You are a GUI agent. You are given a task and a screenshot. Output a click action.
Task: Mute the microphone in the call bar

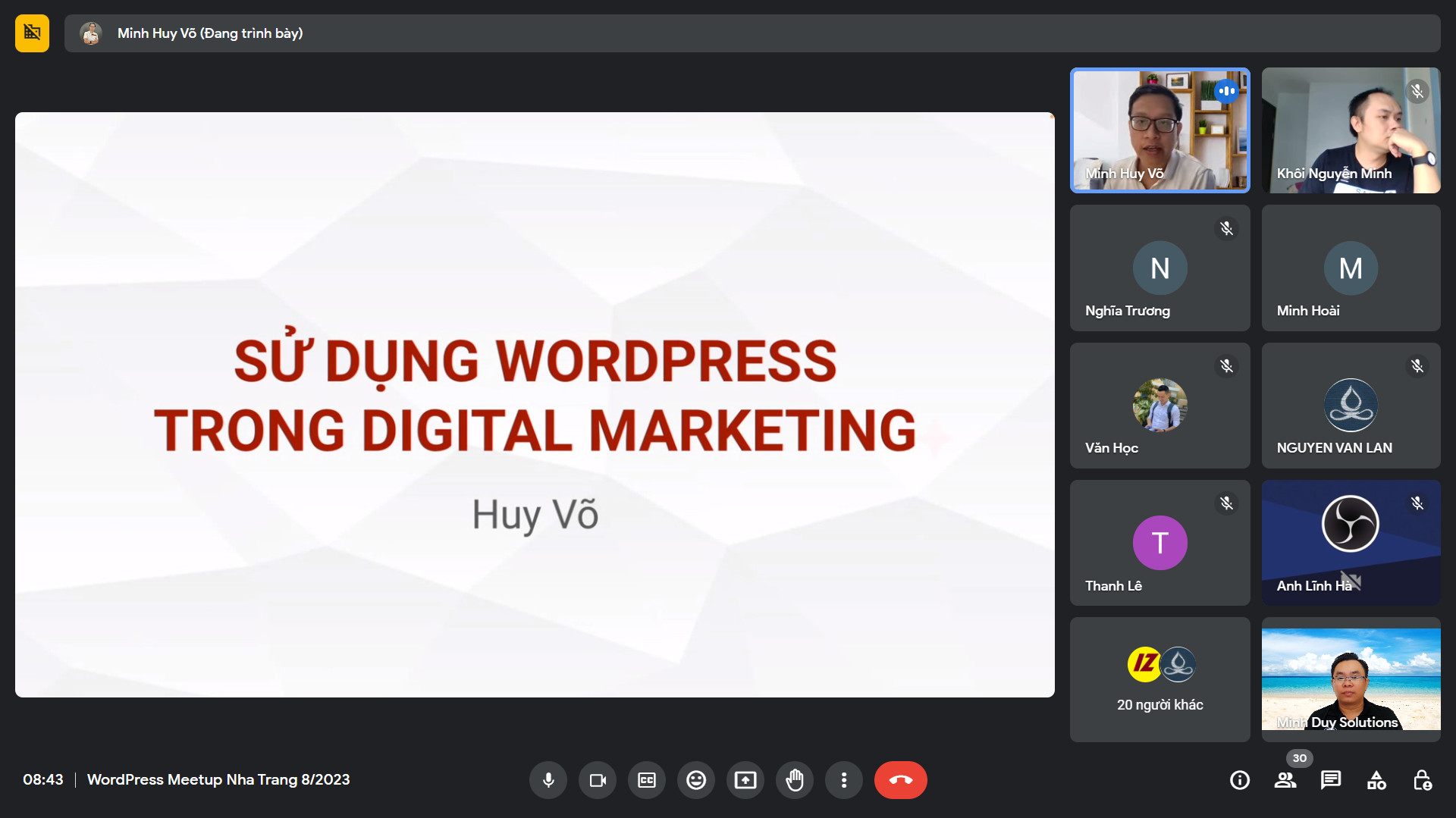pyautogui.click(x=548, y=780)
